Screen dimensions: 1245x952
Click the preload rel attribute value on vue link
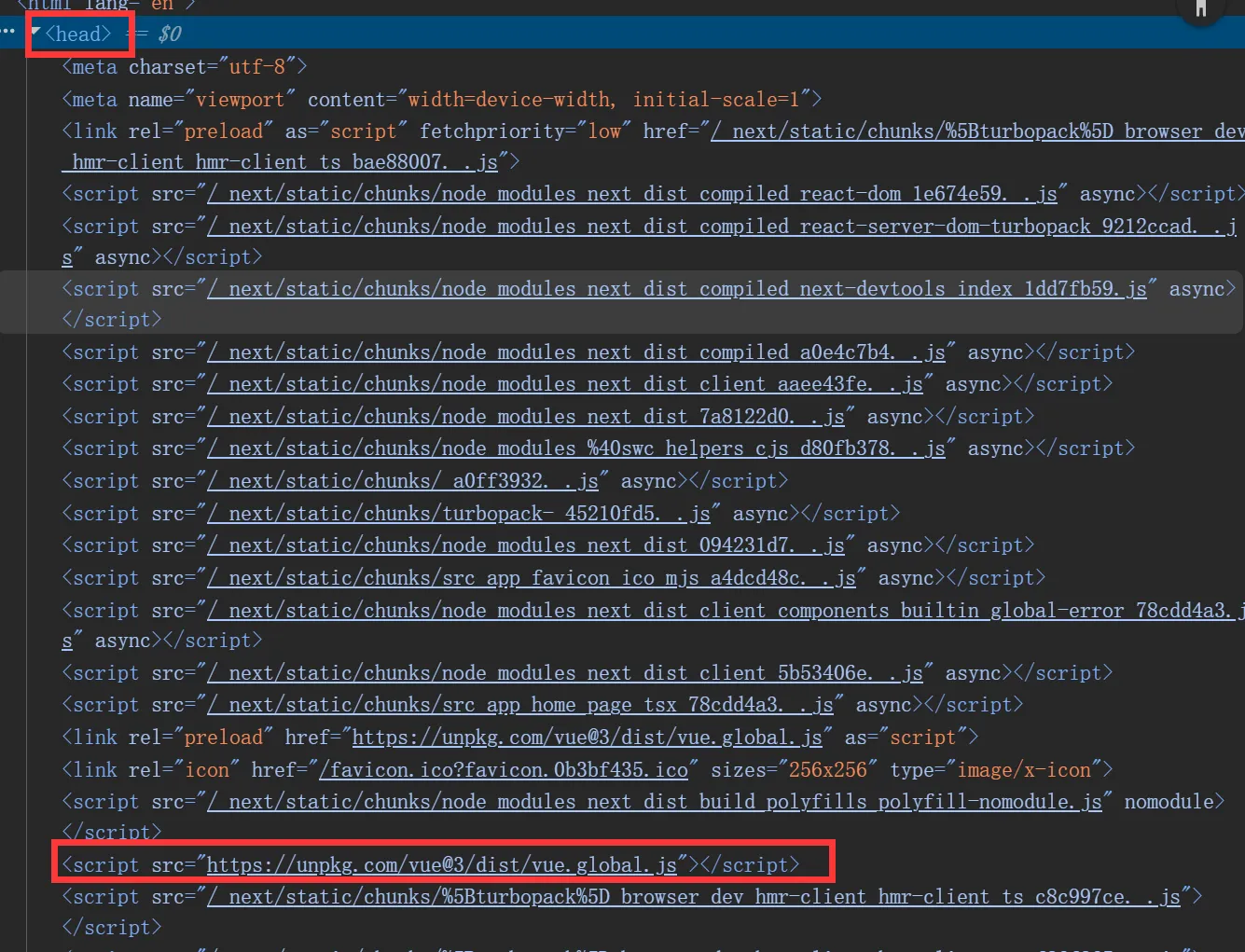tap(224, 738)
